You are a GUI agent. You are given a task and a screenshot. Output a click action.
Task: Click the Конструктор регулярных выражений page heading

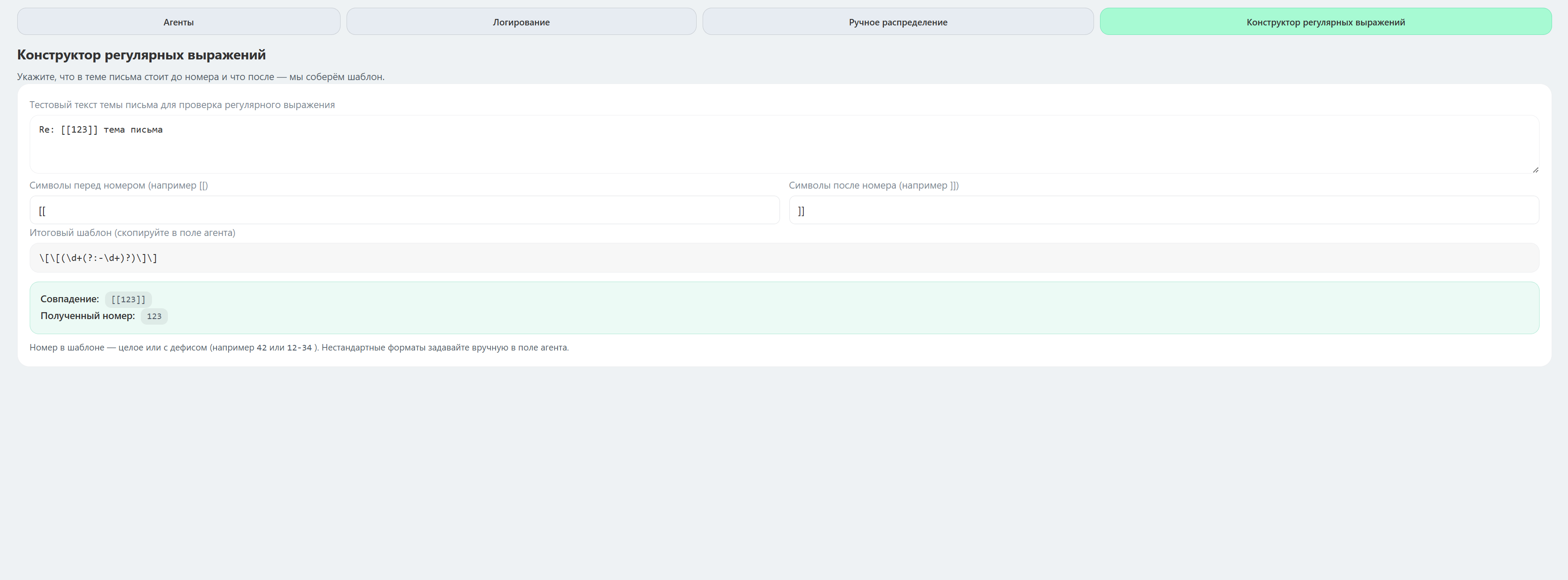(141, 55)
